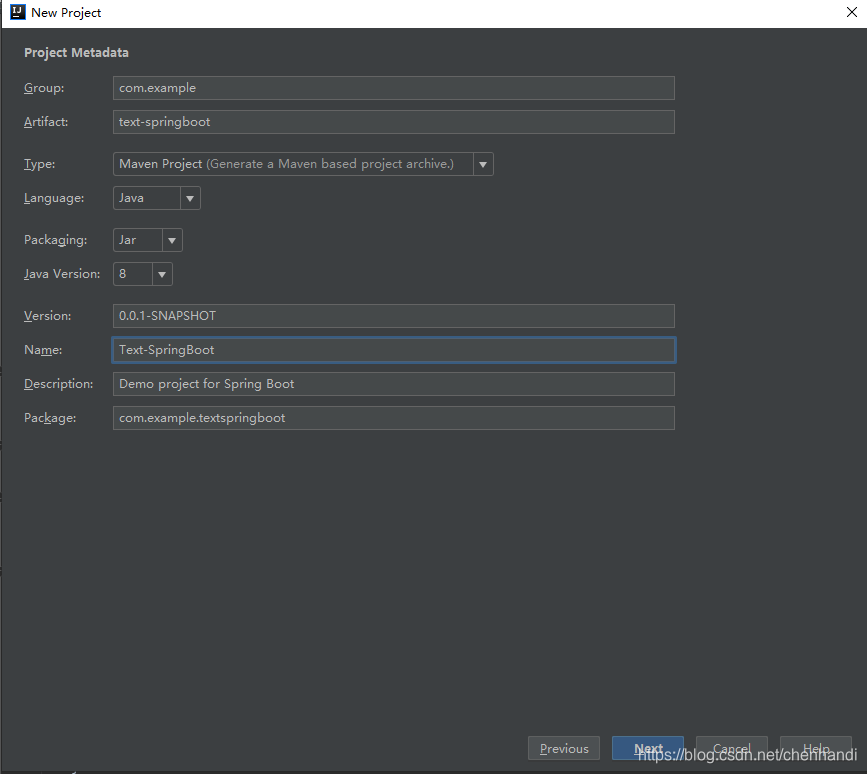This screenshot has height=774, width=867.
Task: Edit the Version field 0.0.1-SNAPSHOT
Action: click(394, 316)
